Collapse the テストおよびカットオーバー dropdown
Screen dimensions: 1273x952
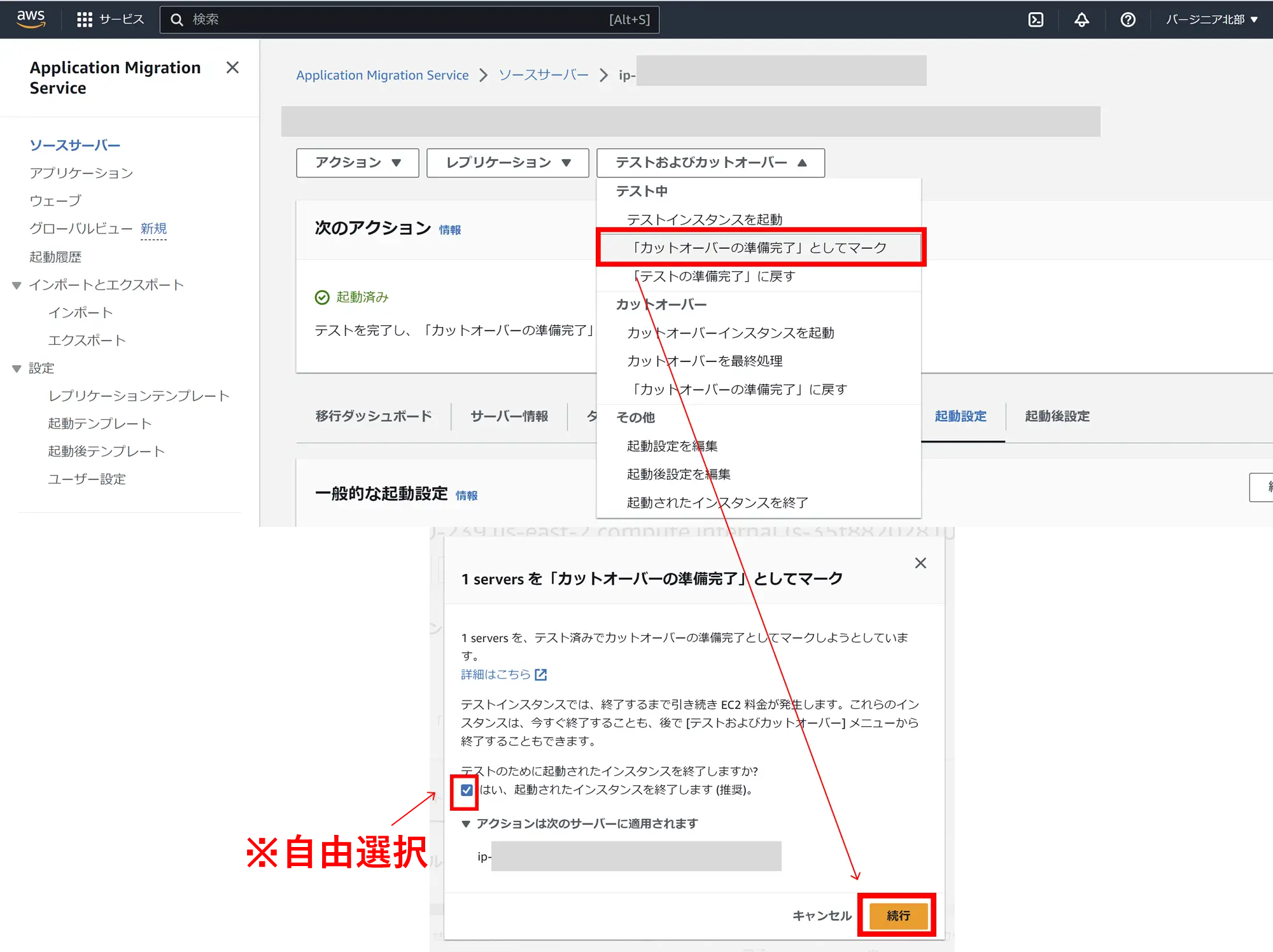(x=710, y=163)
